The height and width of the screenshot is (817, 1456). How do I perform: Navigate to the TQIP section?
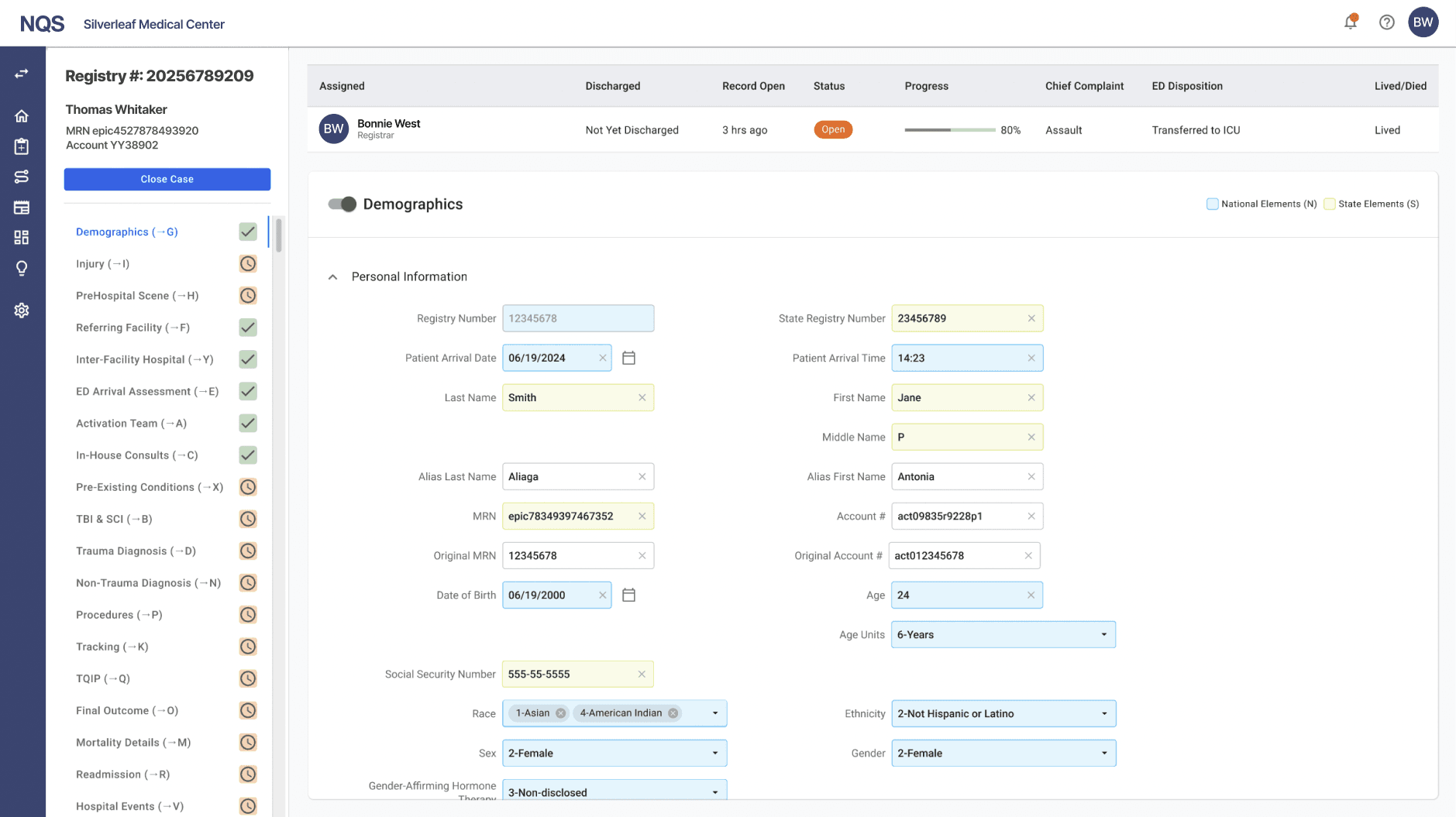pos(102,678)
